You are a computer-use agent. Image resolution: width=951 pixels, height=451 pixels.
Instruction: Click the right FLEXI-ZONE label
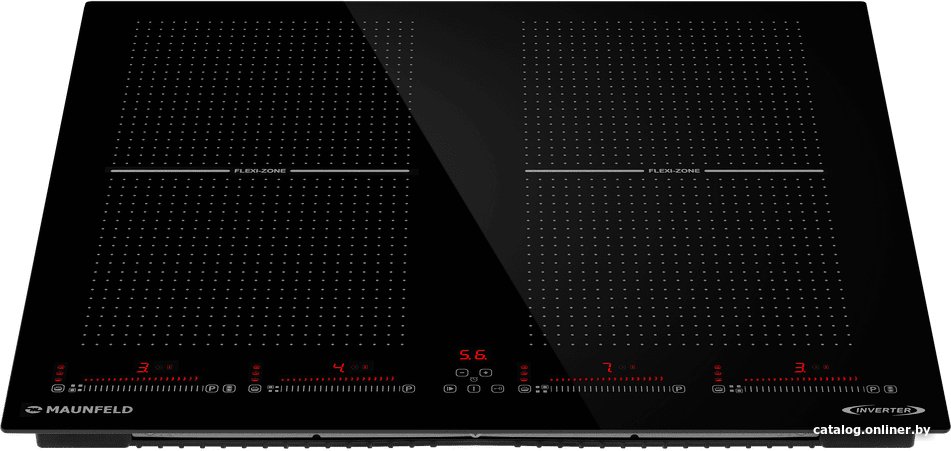pyautogui.click(x=674, y=171)
